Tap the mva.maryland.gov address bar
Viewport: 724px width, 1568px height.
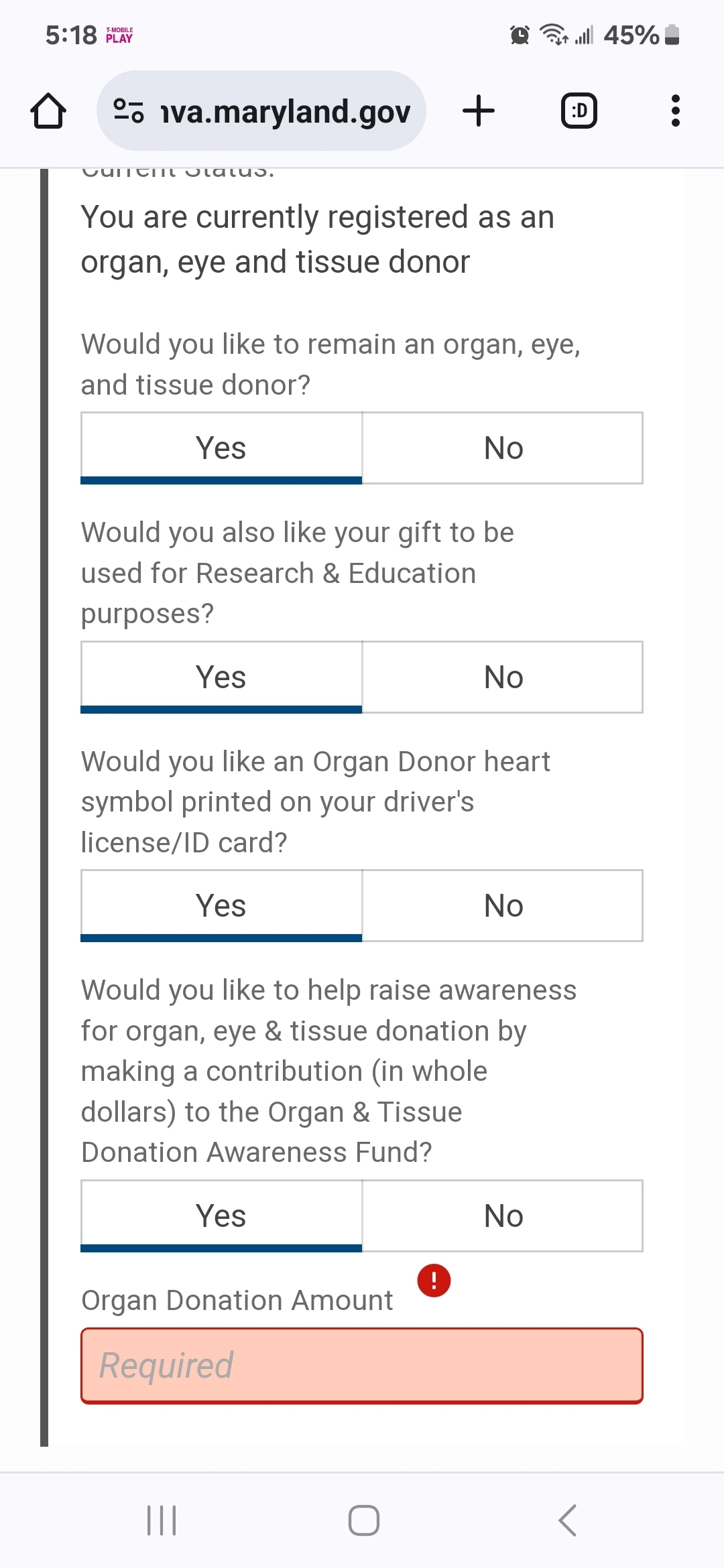261,111
